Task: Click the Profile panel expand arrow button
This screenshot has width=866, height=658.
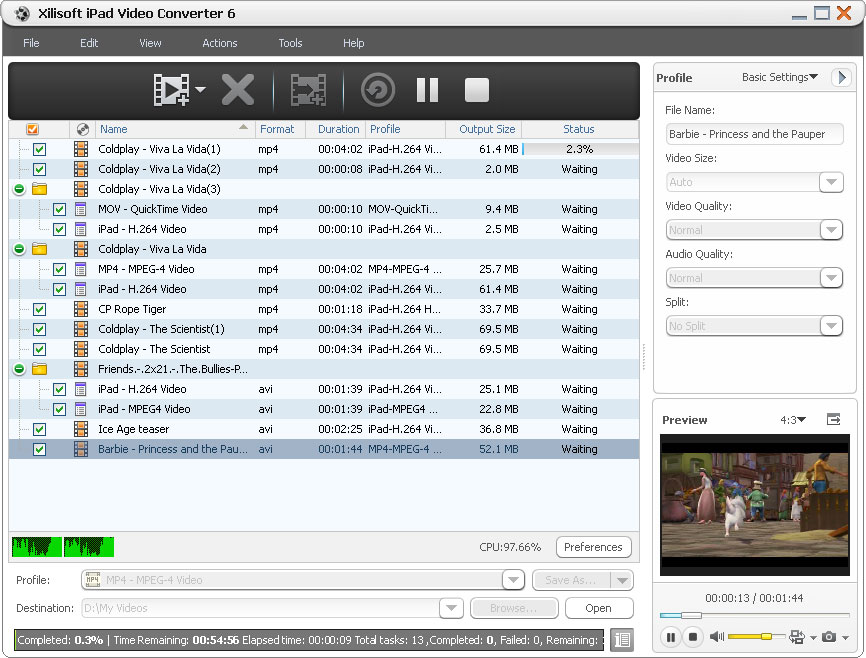Action: point(842,77)
